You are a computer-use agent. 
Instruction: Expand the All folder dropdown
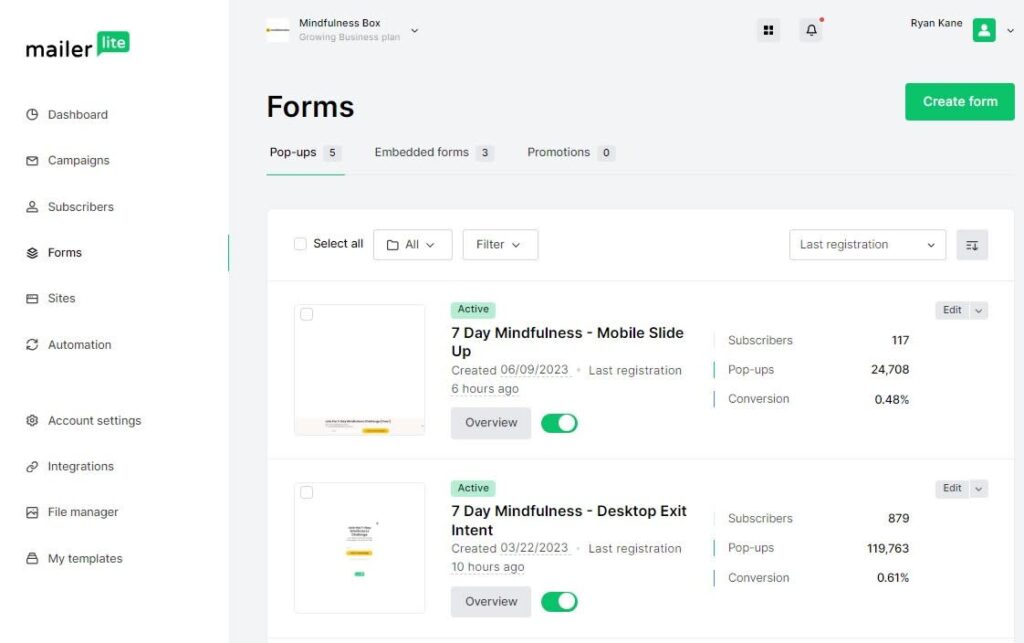pyautogui.click(x=412, y=245)
